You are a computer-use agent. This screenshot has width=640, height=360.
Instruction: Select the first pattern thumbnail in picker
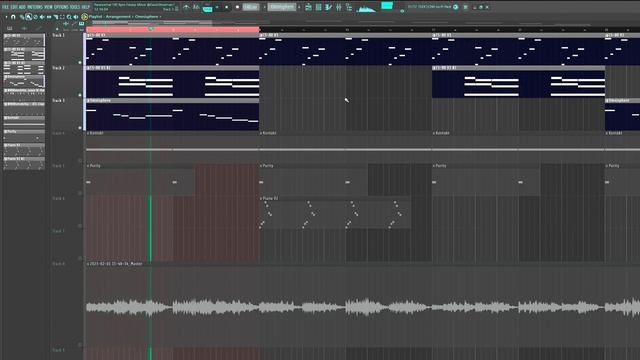coord(24,40)
